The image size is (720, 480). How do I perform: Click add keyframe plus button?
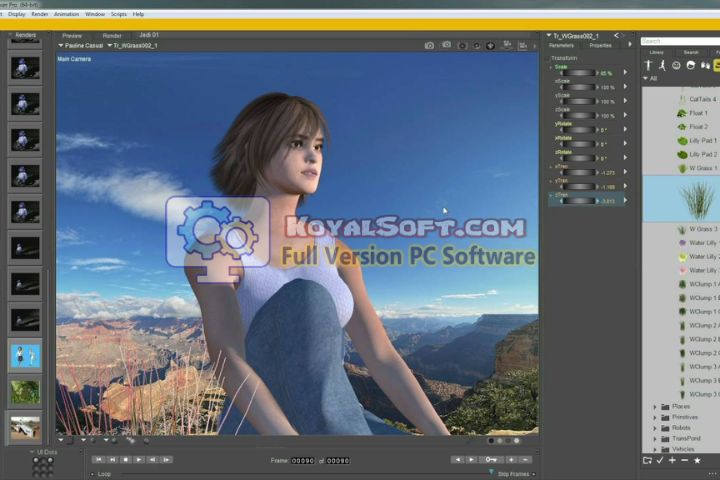click(511, 460)
